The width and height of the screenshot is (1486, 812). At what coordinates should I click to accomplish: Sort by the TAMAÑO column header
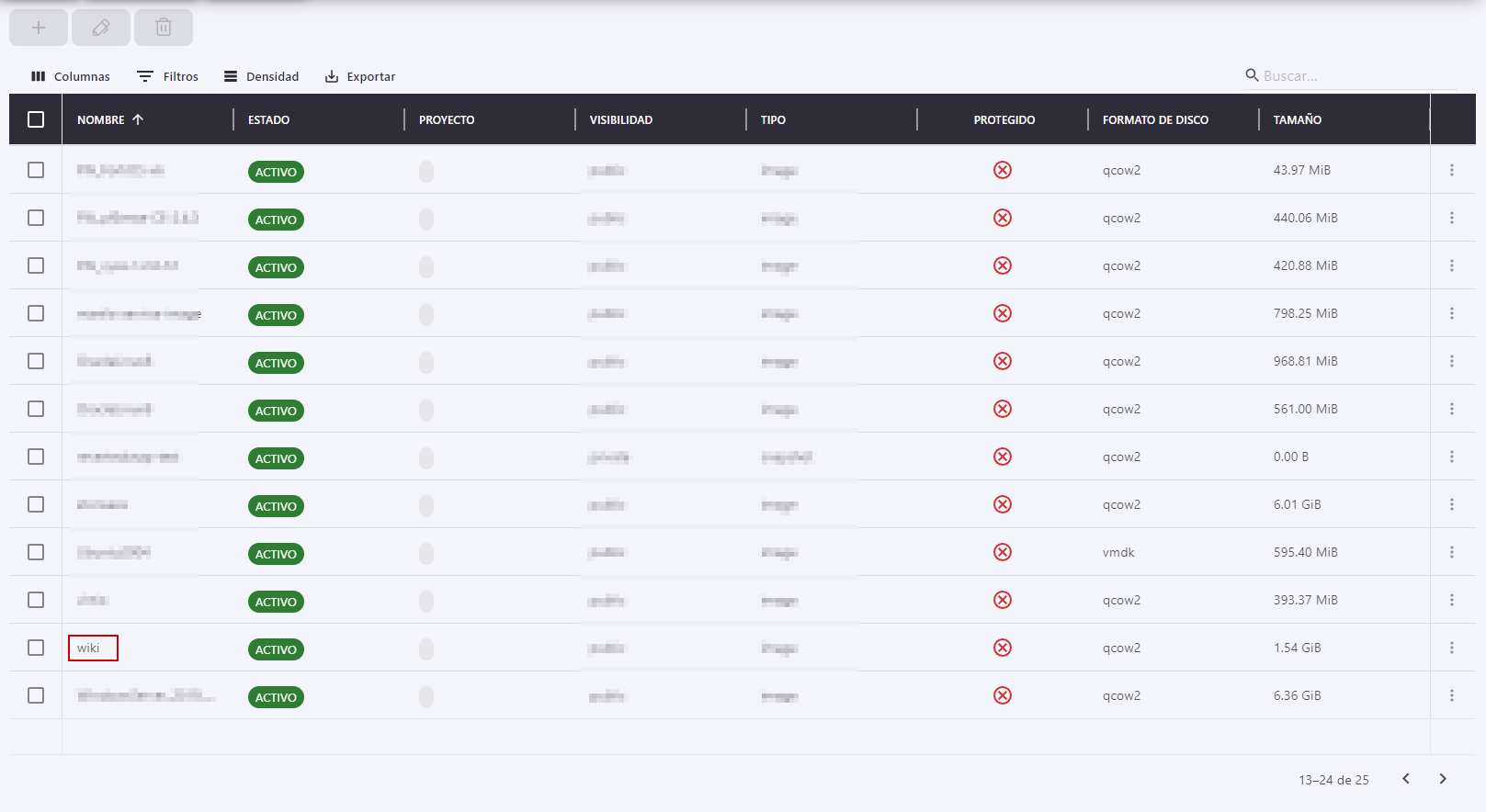point(1298,119)
